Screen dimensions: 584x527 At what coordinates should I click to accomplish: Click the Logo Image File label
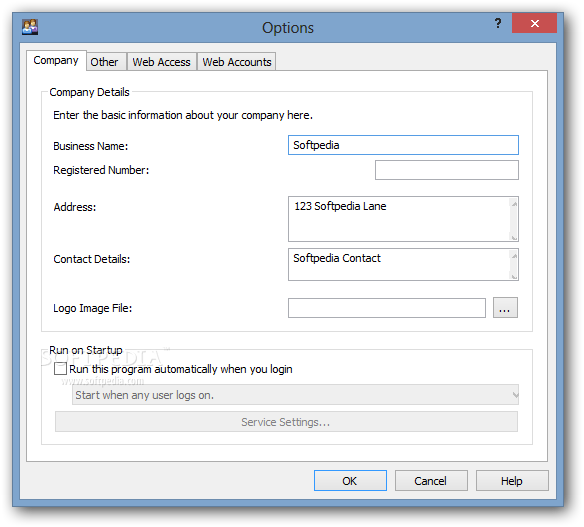coord(92,308)
